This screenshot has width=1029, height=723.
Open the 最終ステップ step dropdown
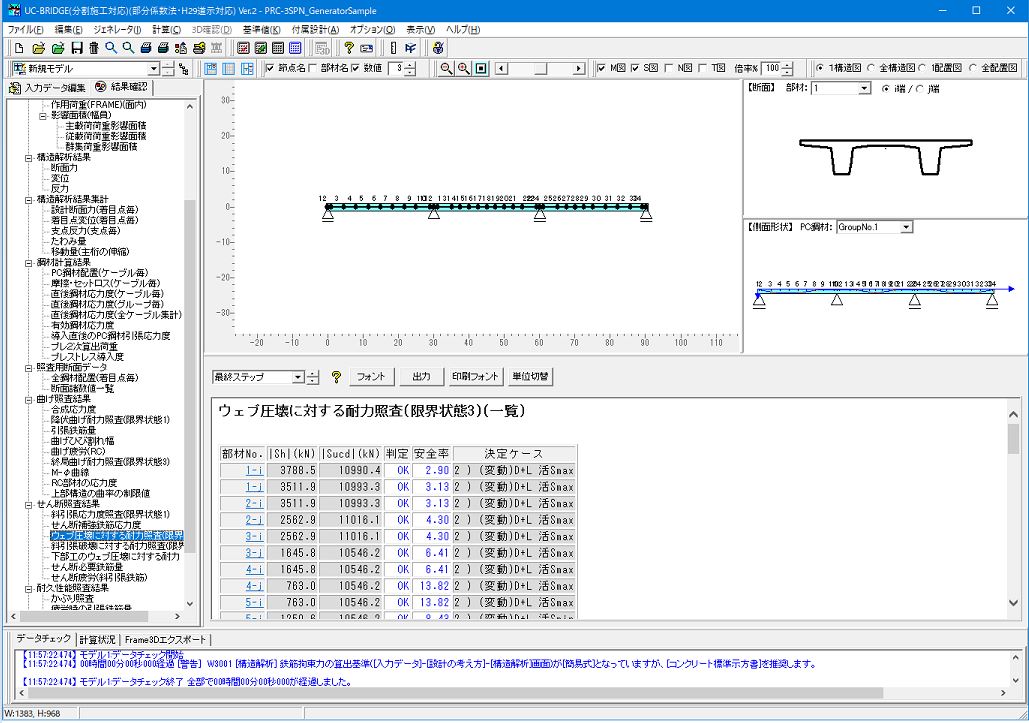tap(297, 377)
